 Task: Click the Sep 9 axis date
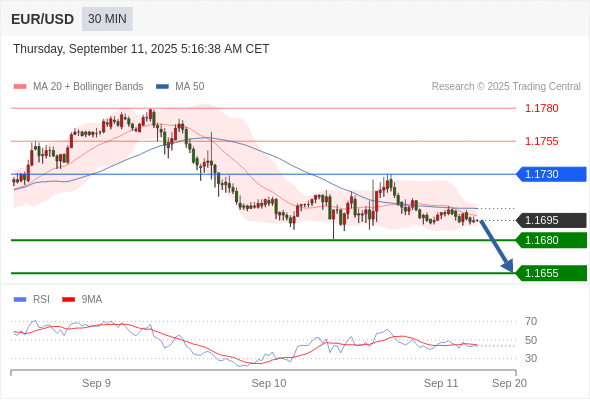coord(96,383)
